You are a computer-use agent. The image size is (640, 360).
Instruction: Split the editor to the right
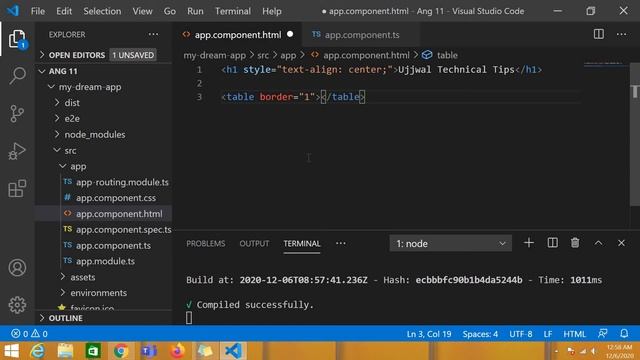(x=598, y=34)
